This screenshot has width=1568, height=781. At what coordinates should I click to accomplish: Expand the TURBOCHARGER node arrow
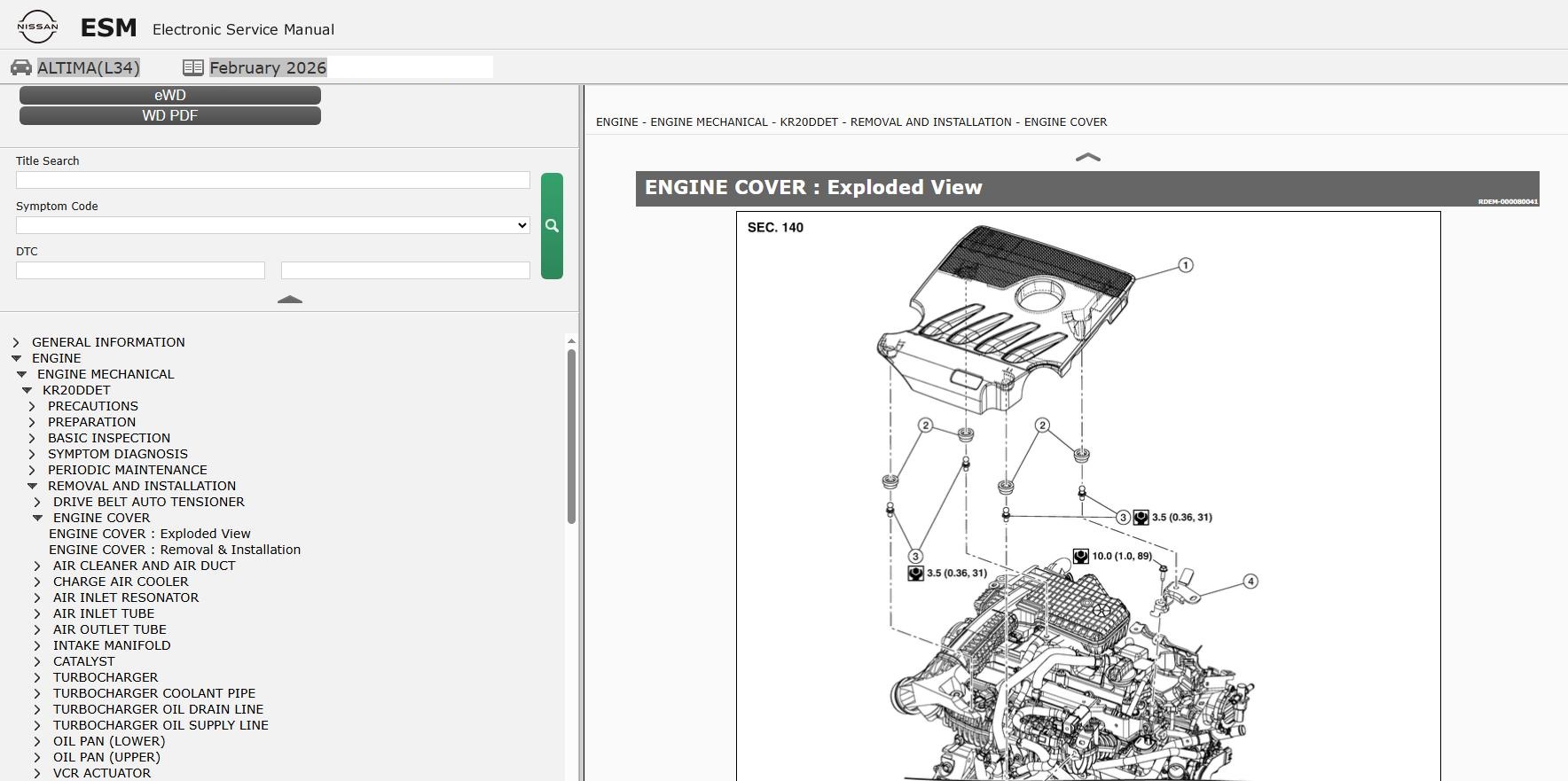(x=37, y=677)
